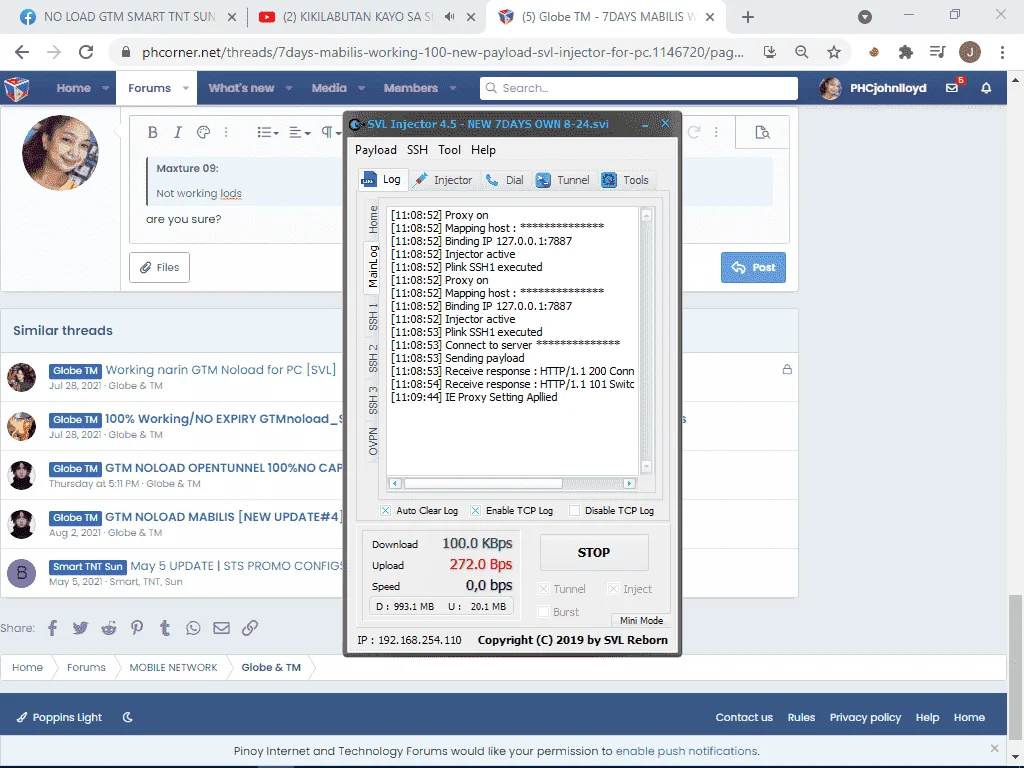Open Chrome three-dot menu
Screen dimensions: 1024x768
pyautogui.click(x=1002, y=52)
